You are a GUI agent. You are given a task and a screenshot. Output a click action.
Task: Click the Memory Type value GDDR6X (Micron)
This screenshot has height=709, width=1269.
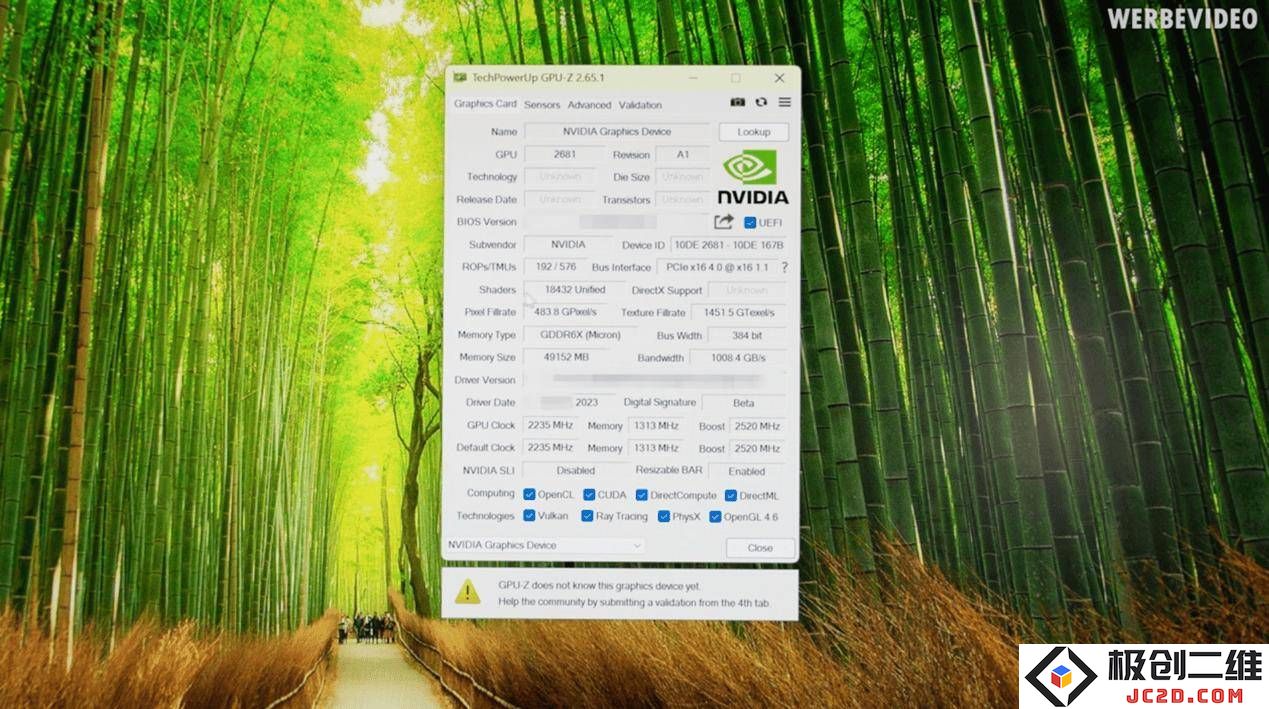pos(580,335)
